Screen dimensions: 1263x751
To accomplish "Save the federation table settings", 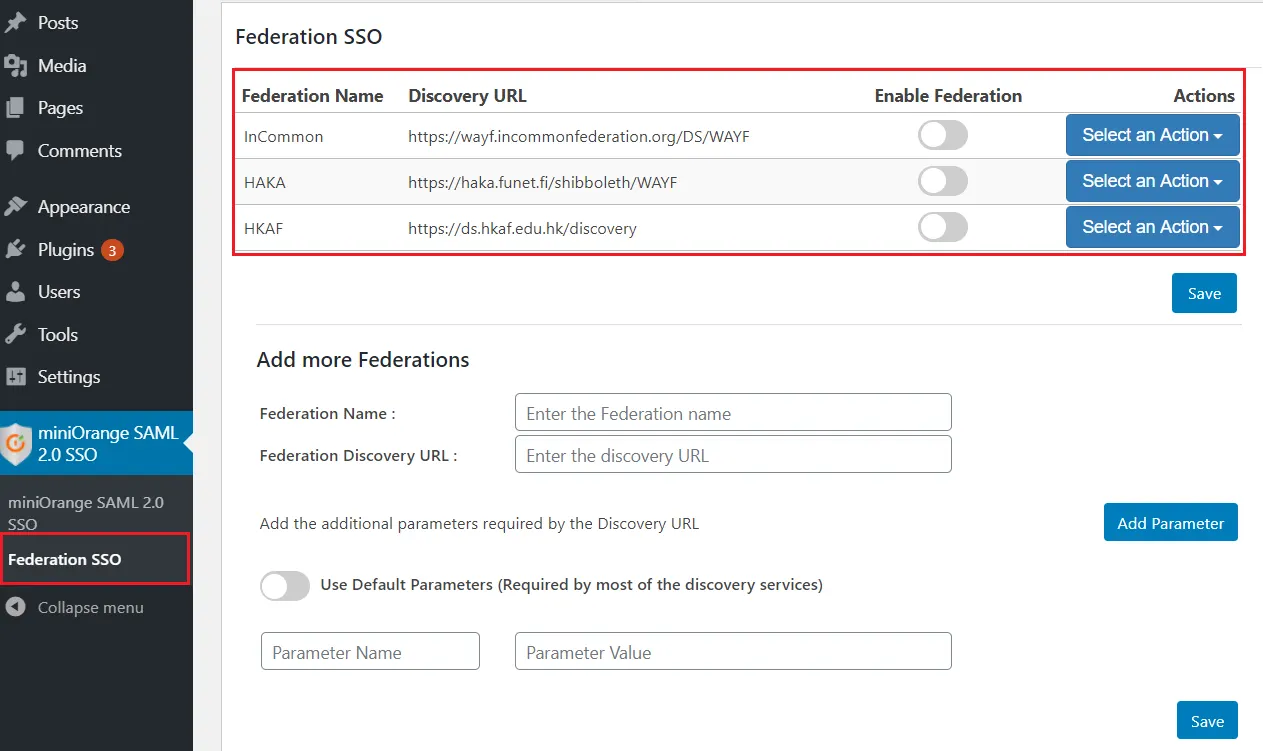I will [x=1204, y=293].
